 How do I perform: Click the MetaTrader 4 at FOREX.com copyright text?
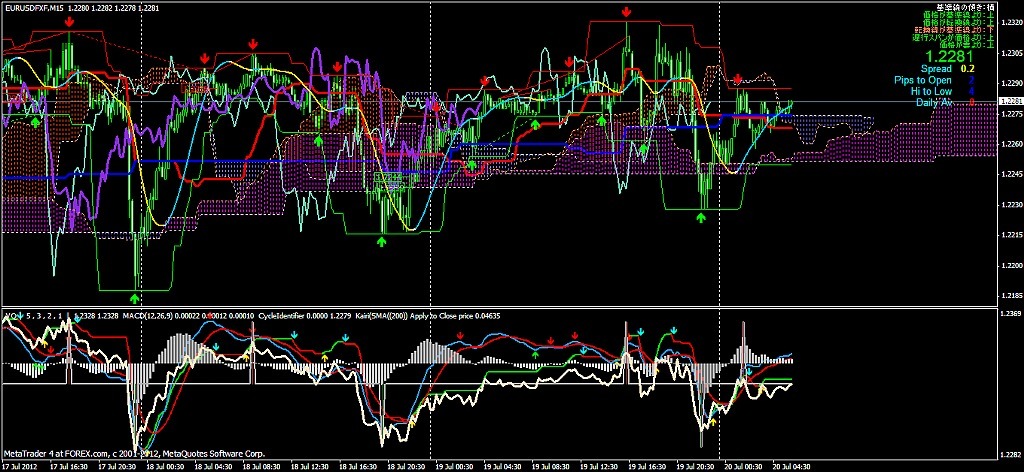click(x=133, y=455)
